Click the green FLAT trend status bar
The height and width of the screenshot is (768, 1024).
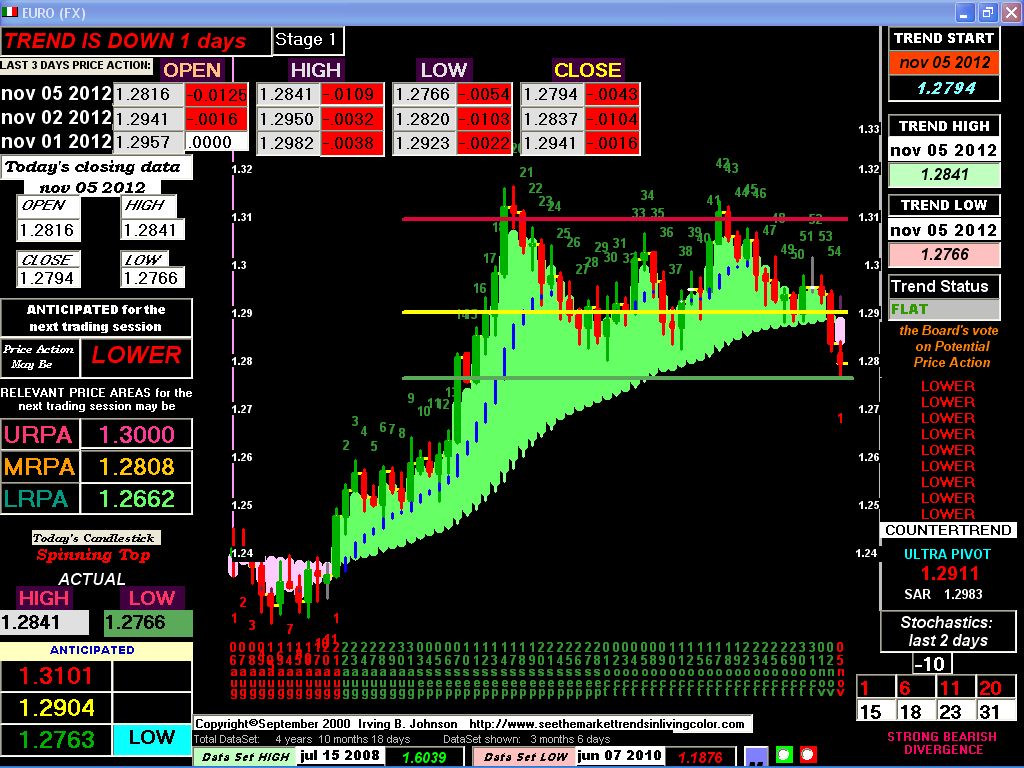click(x=943, y=310)
